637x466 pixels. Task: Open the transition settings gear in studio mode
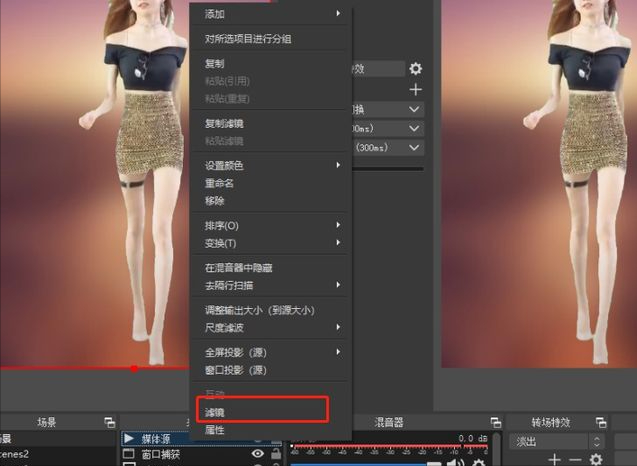click(415, 69)
